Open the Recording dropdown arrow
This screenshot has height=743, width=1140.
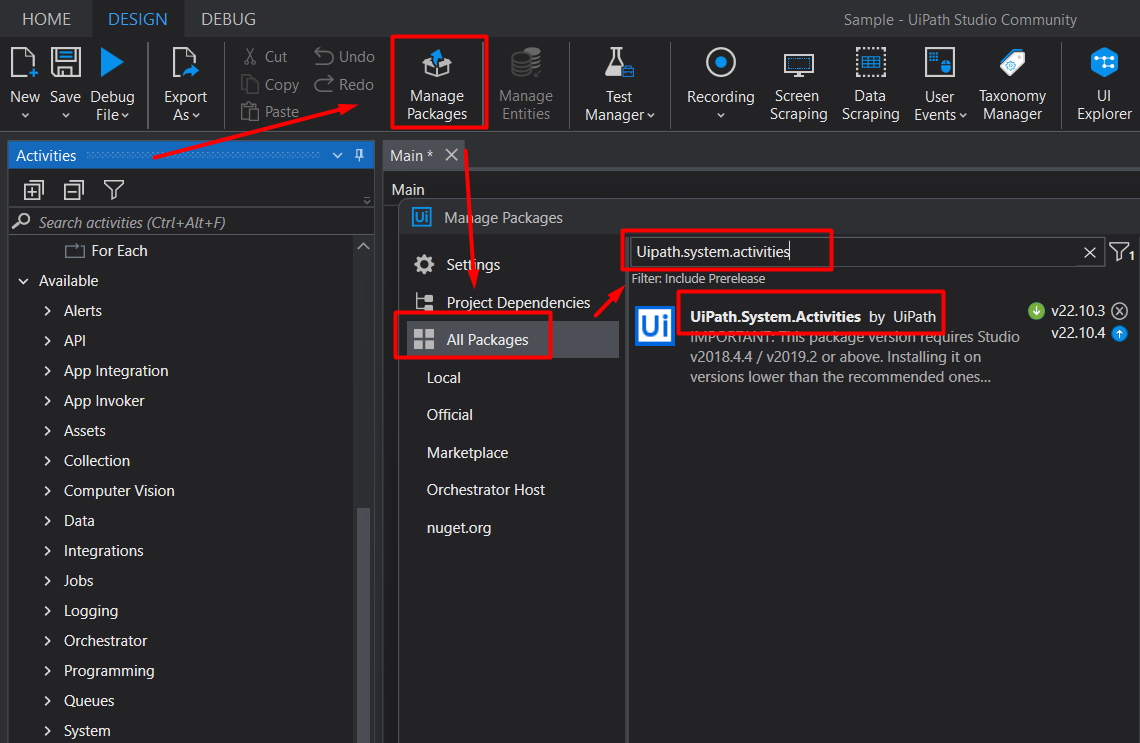coord(720,115)
